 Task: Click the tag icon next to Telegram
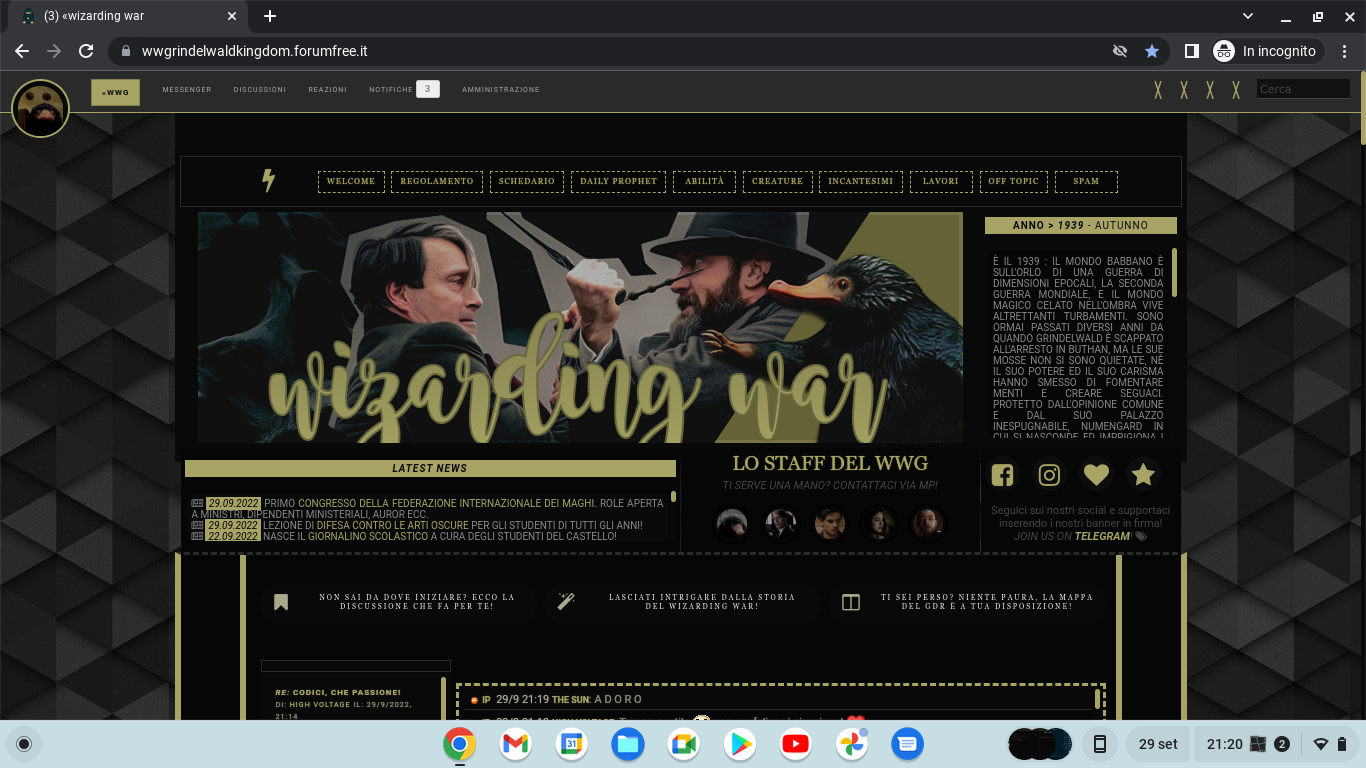point(1141,537)
